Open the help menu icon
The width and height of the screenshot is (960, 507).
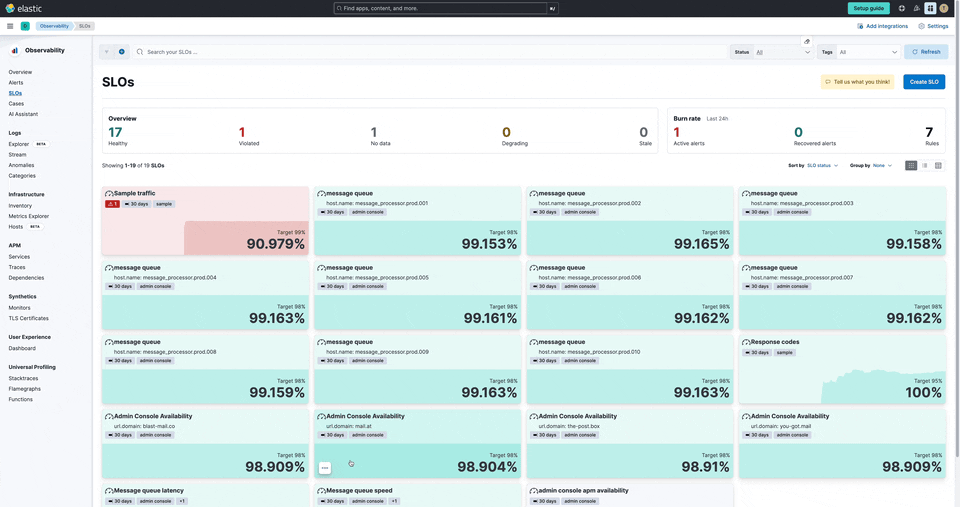pyautogui.click(x=902, y=8)
